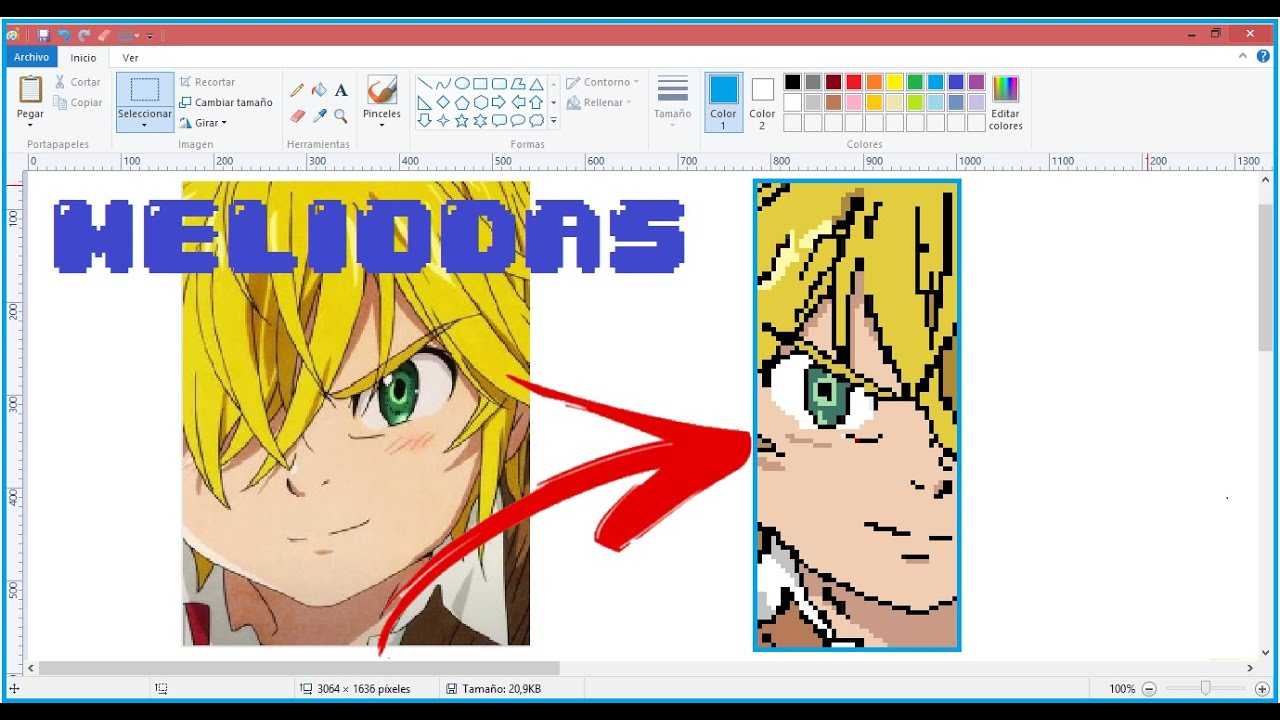The width and height of the screenshot is (1280, 720).
Task: Select the Color picker eyedropper tool
Action: [319, 116]
